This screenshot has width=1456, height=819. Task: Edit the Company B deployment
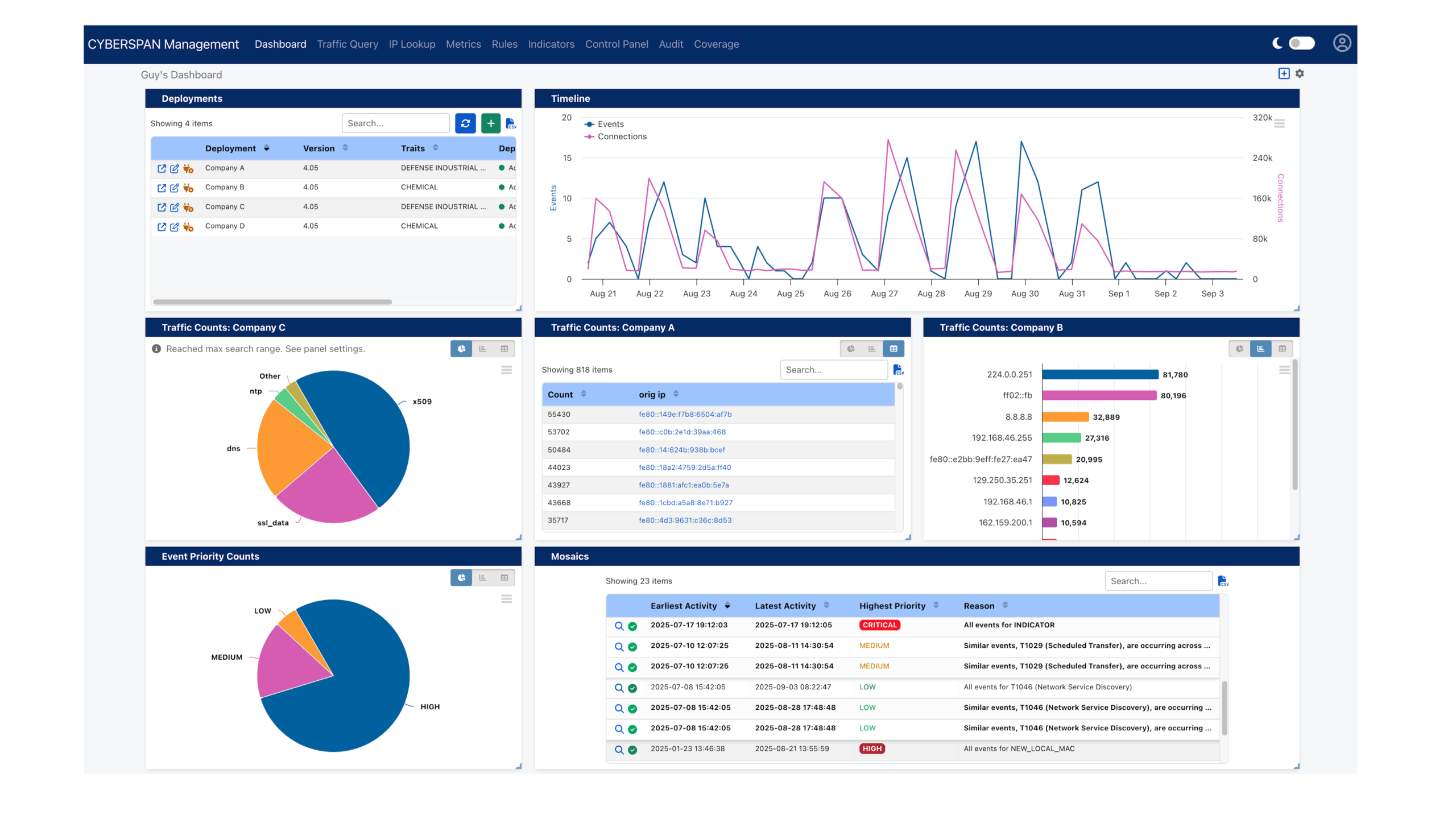point(175,188)
